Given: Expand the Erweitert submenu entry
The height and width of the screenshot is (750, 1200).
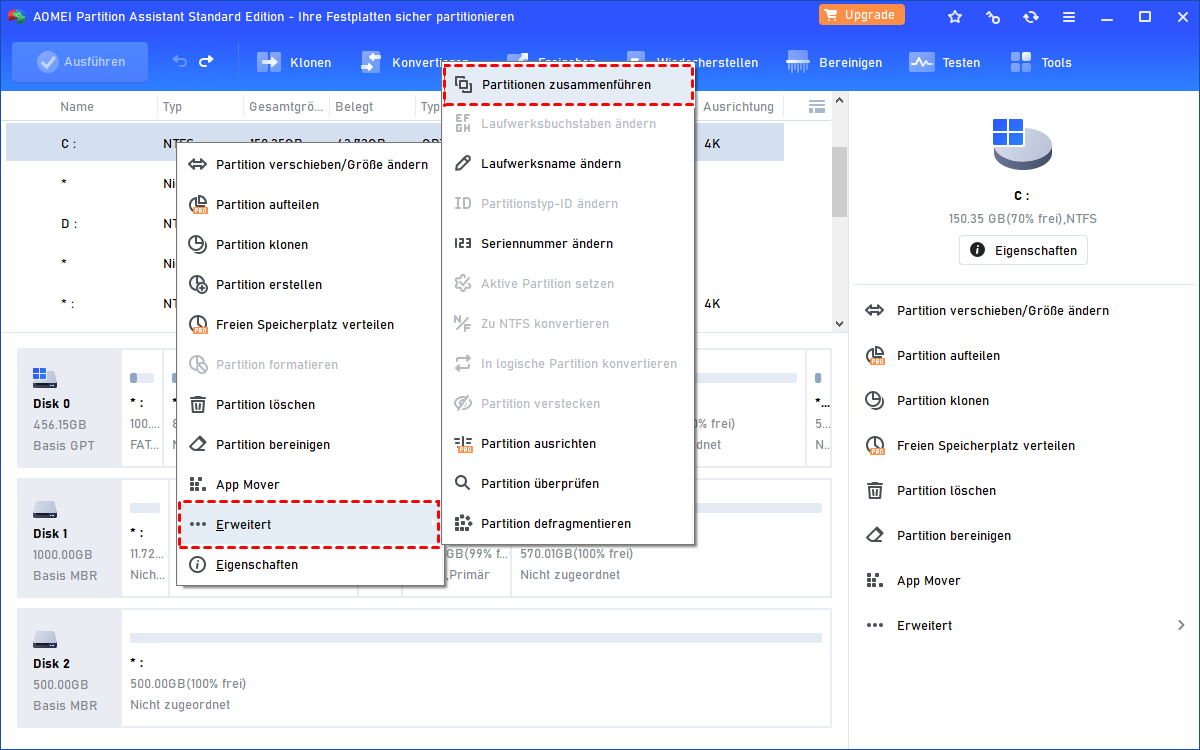Looking at the screenshot, I should (x=310, y=525).
